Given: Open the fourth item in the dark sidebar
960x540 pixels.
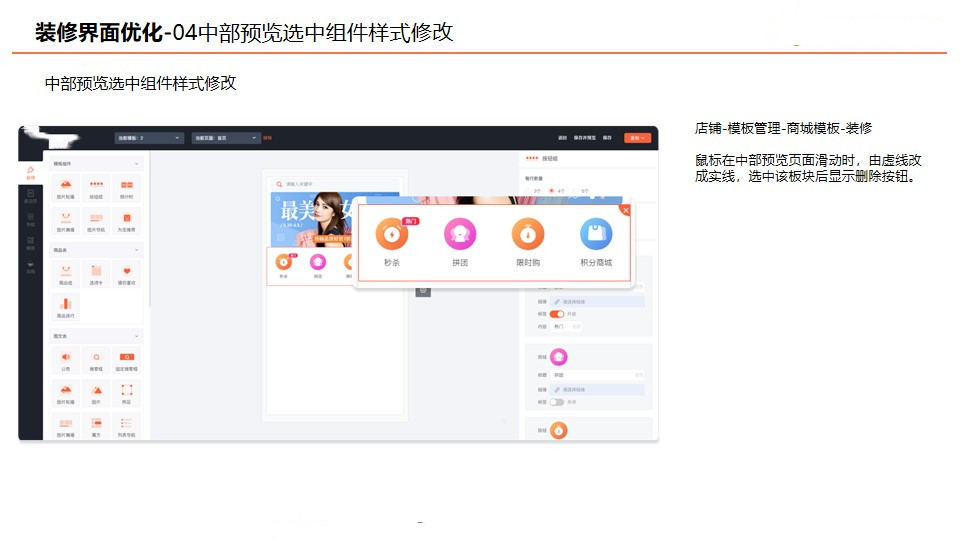Looking at the screenshot, I should click(x=30, y=243).
